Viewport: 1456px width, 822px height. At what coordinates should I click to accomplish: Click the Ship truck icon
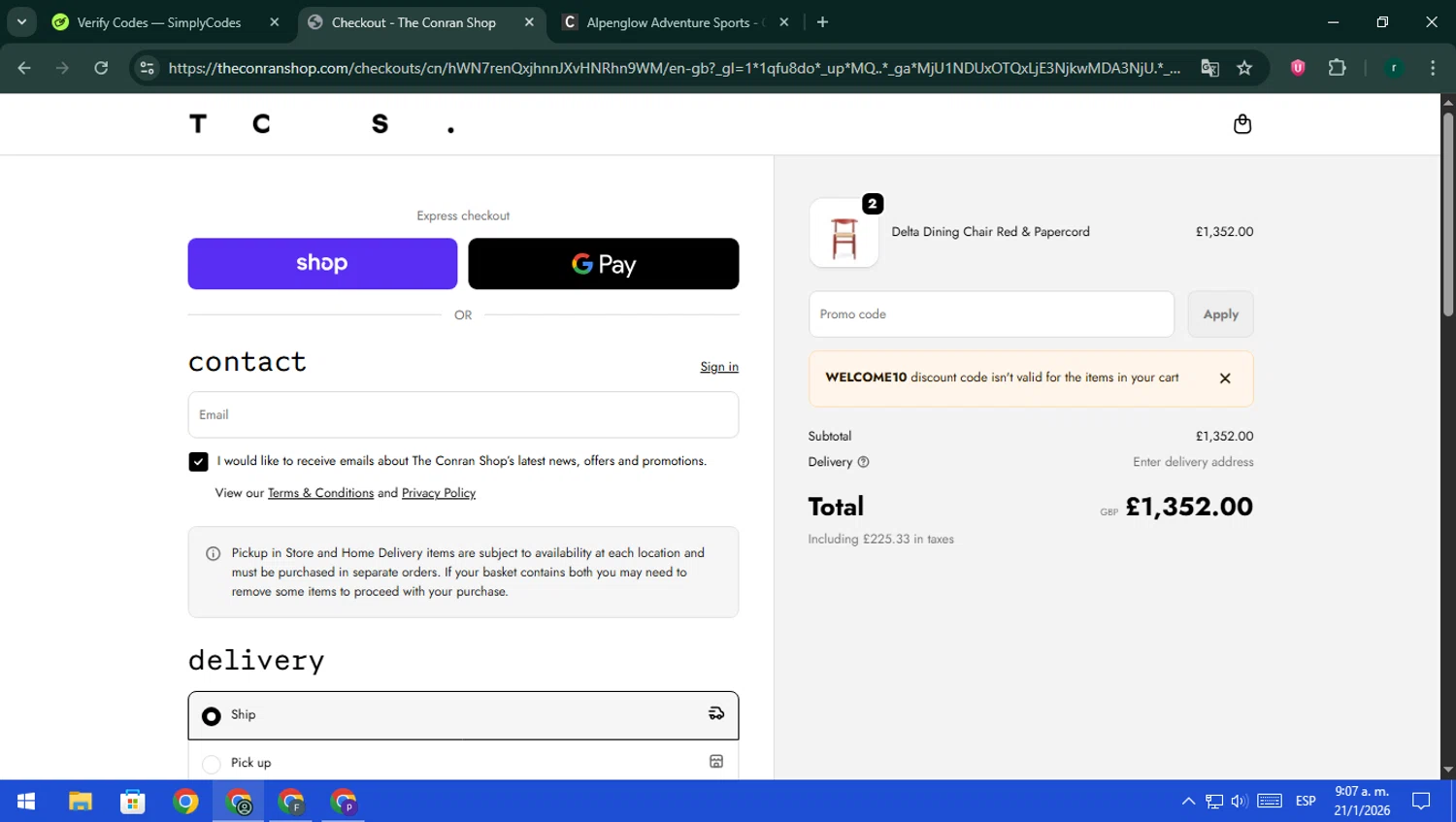[716, 713]
